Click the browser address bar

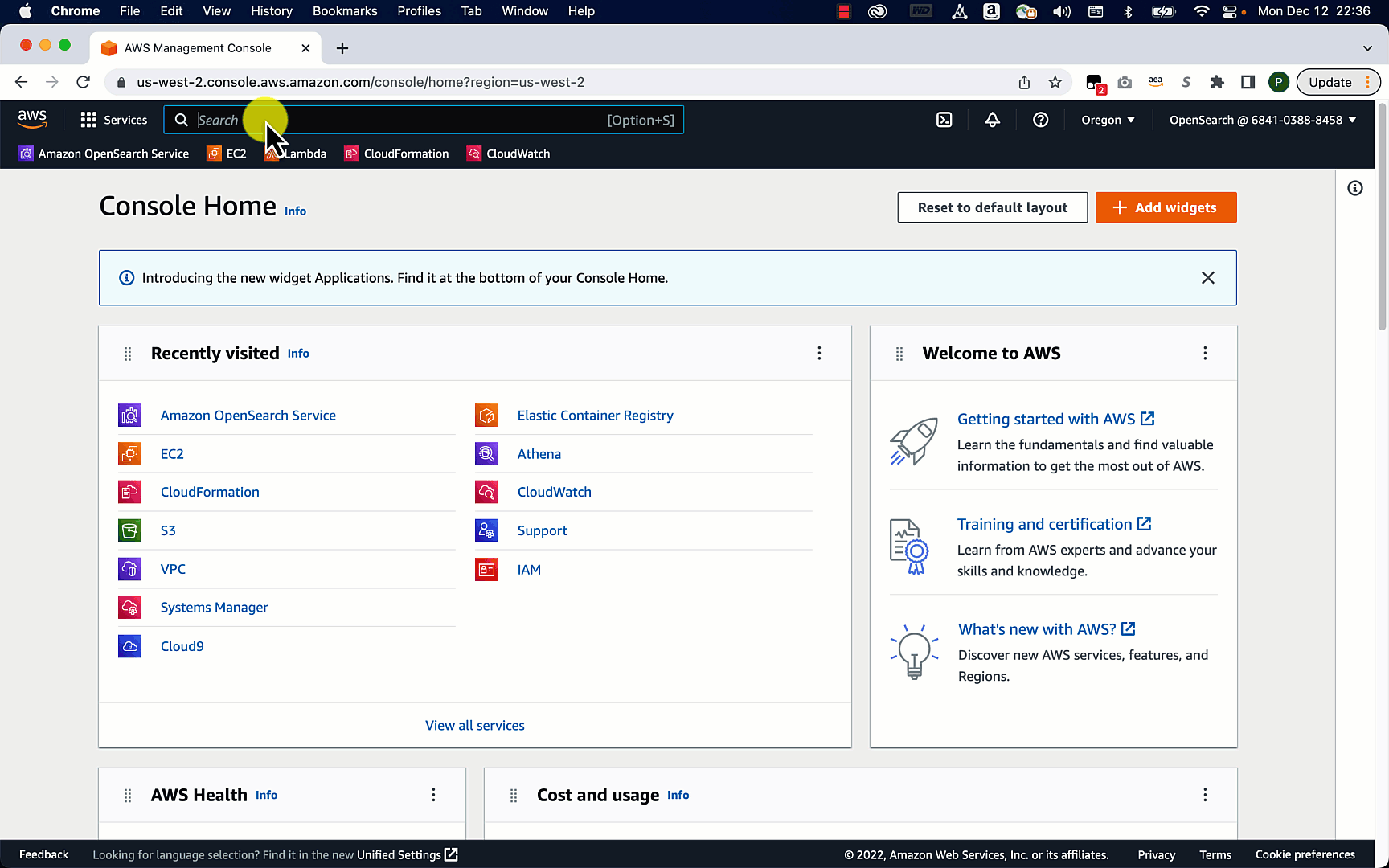pos(563,82)
